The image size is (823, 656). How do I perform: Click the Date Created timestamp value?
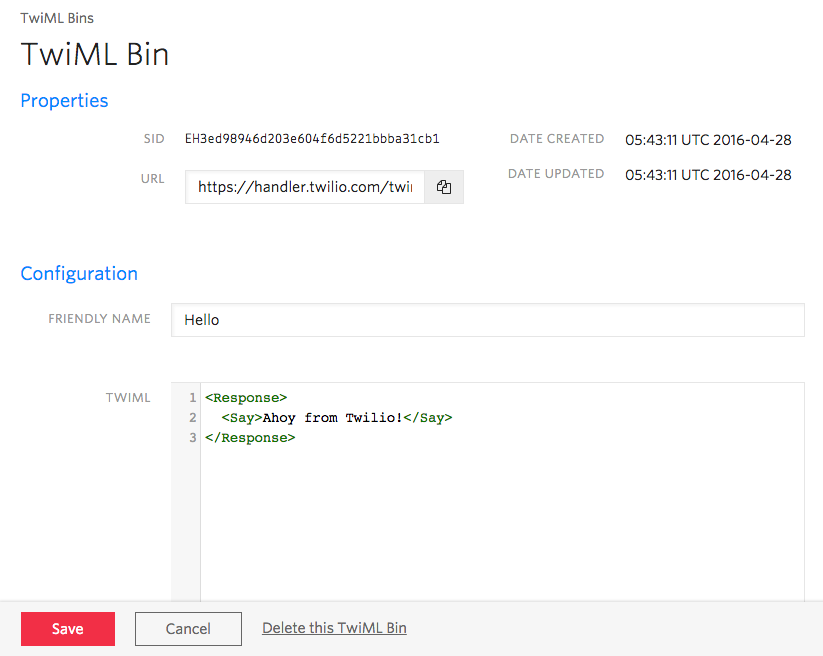708,140
